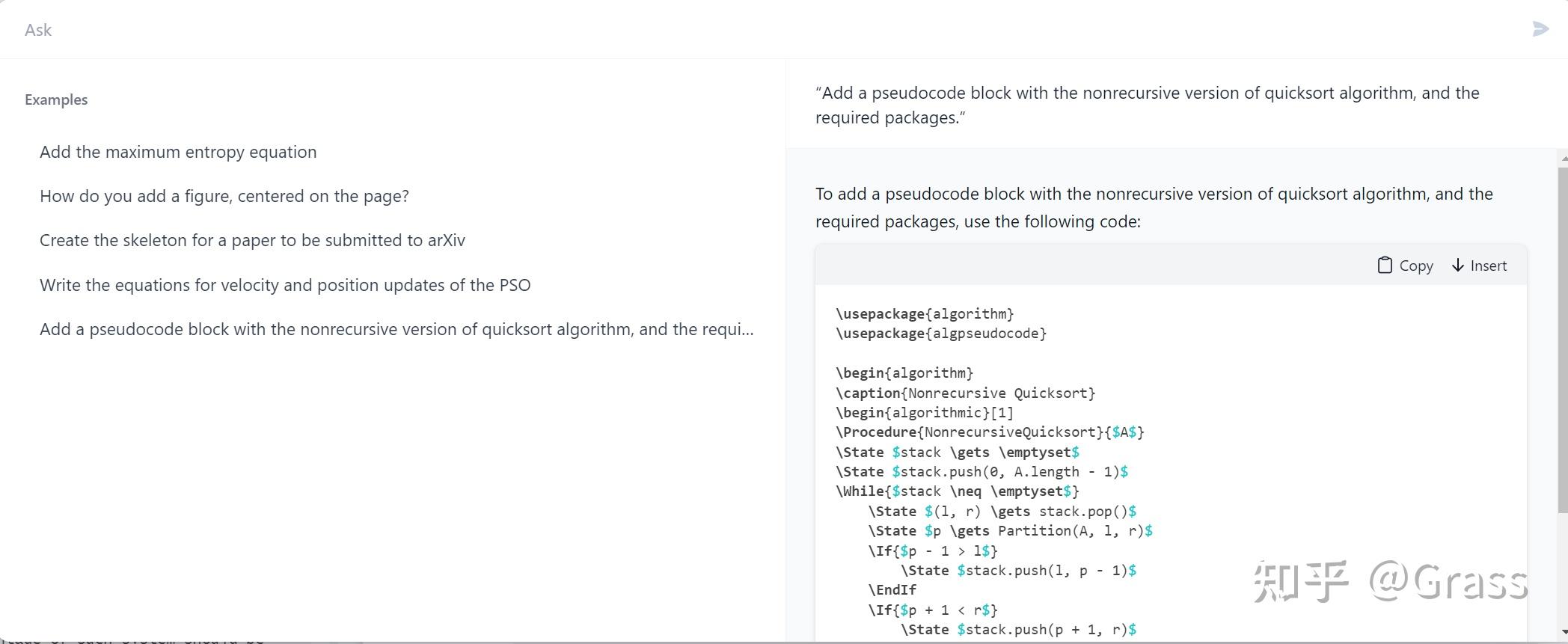Pick the arXiv paper skeleton example
Viewport: 1568px width, 644px height.
[x=252, y=240]
